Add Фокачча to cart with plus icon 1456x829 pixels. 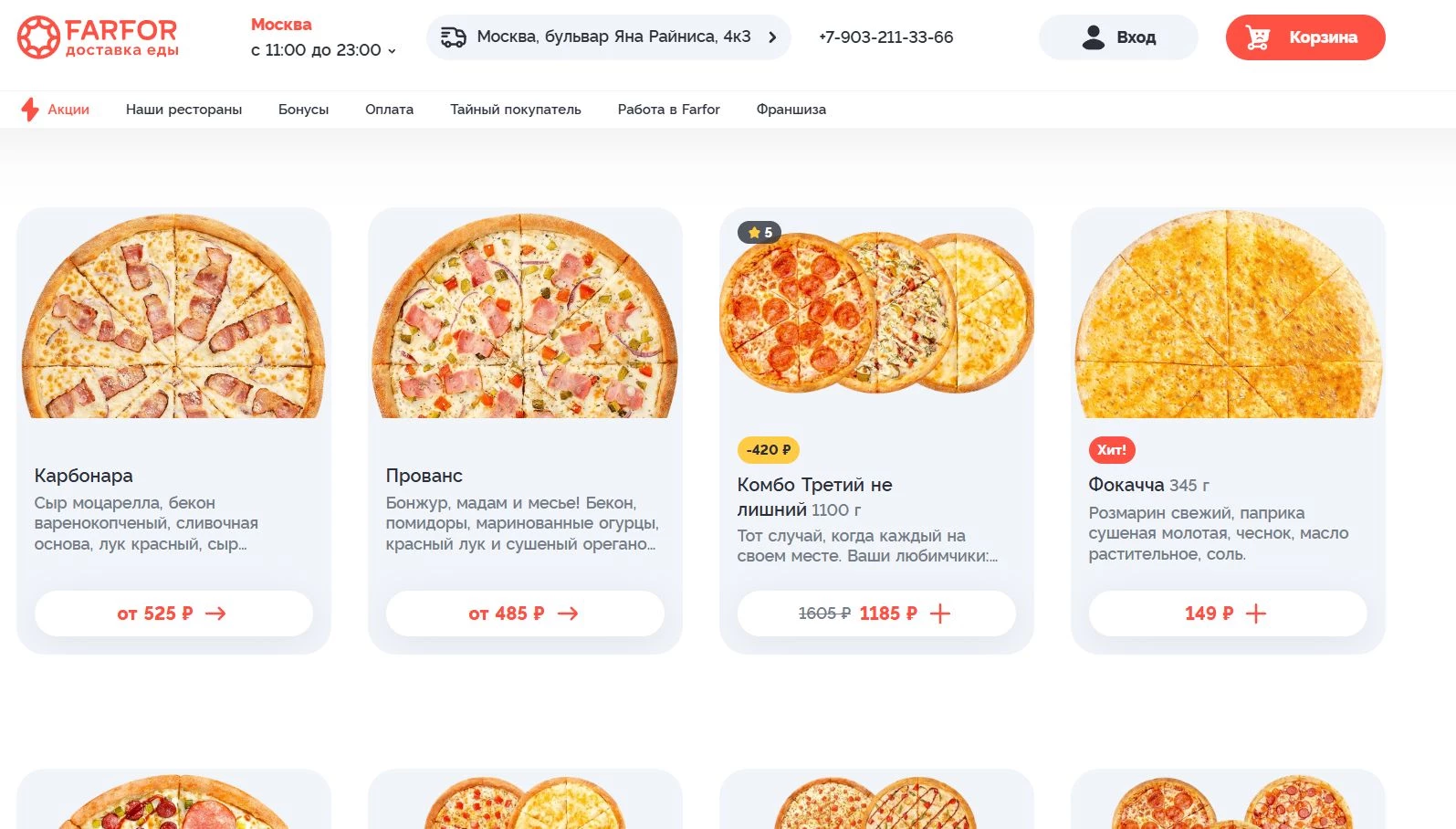[x=1256, y=614]
